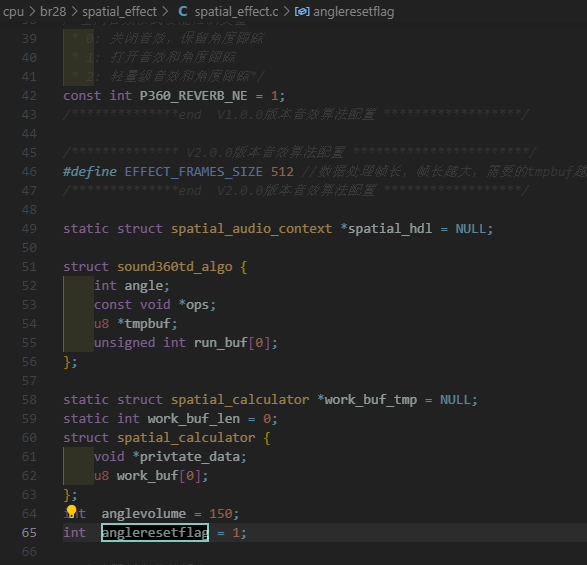Expand chevron after br28 breadcrumb
The height and width of the screenshot is (565, 587).
[74, 12]
